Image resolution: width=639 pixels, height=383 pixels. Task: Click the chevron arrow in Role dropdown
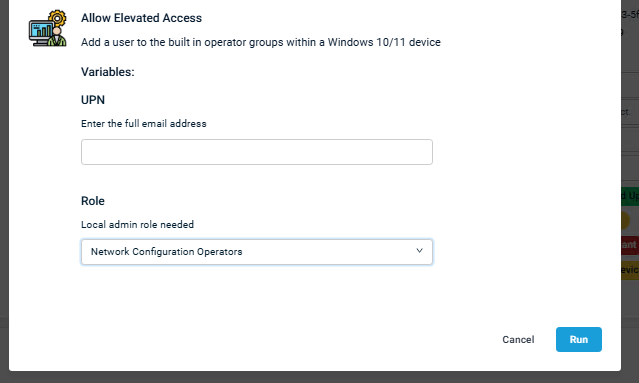pyautogui.click(x=419, y=251)
